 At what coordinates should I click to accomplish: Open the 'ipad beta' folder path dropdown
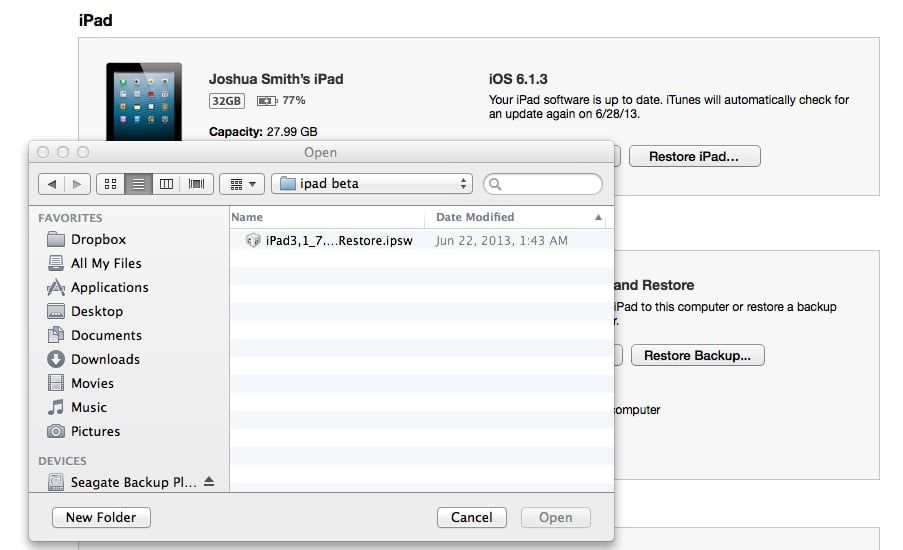(x=372, y=184)
